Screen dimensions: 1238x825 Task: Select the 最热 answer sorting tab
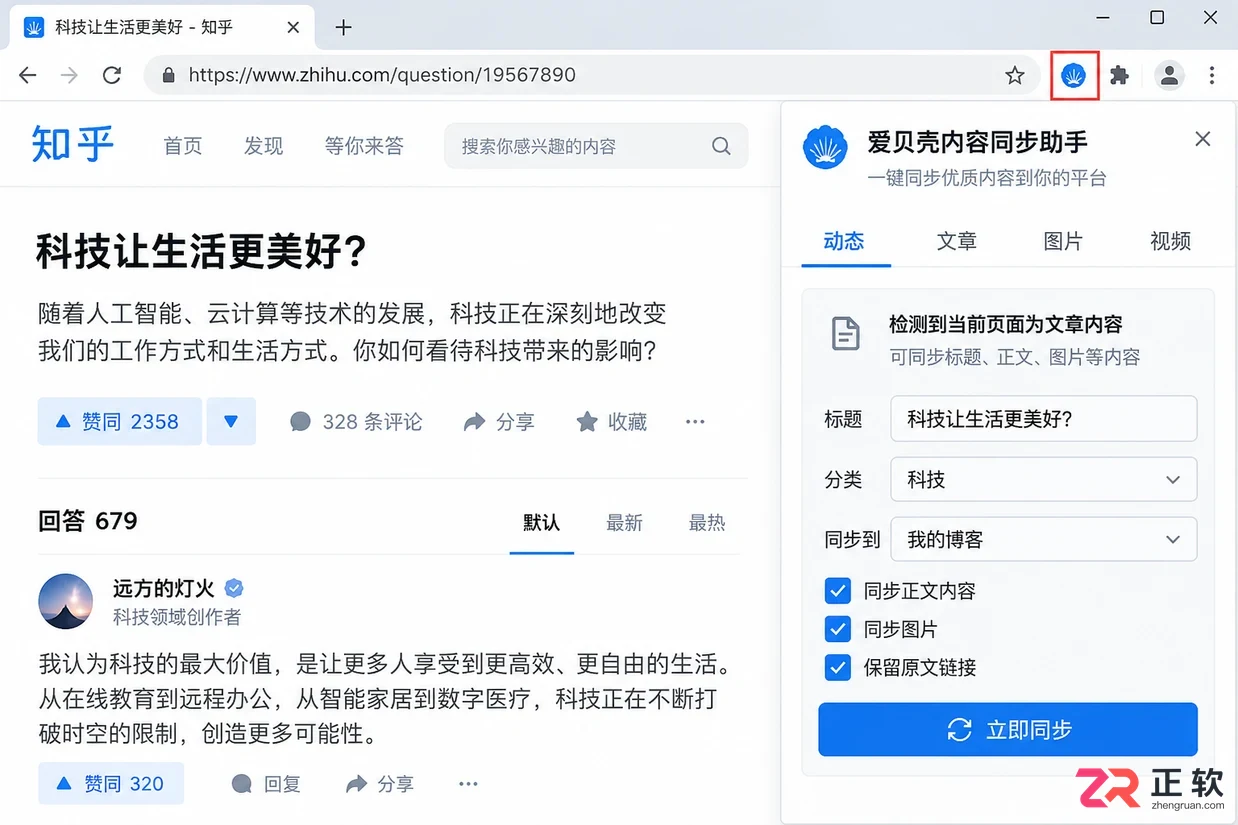(707, 523)
